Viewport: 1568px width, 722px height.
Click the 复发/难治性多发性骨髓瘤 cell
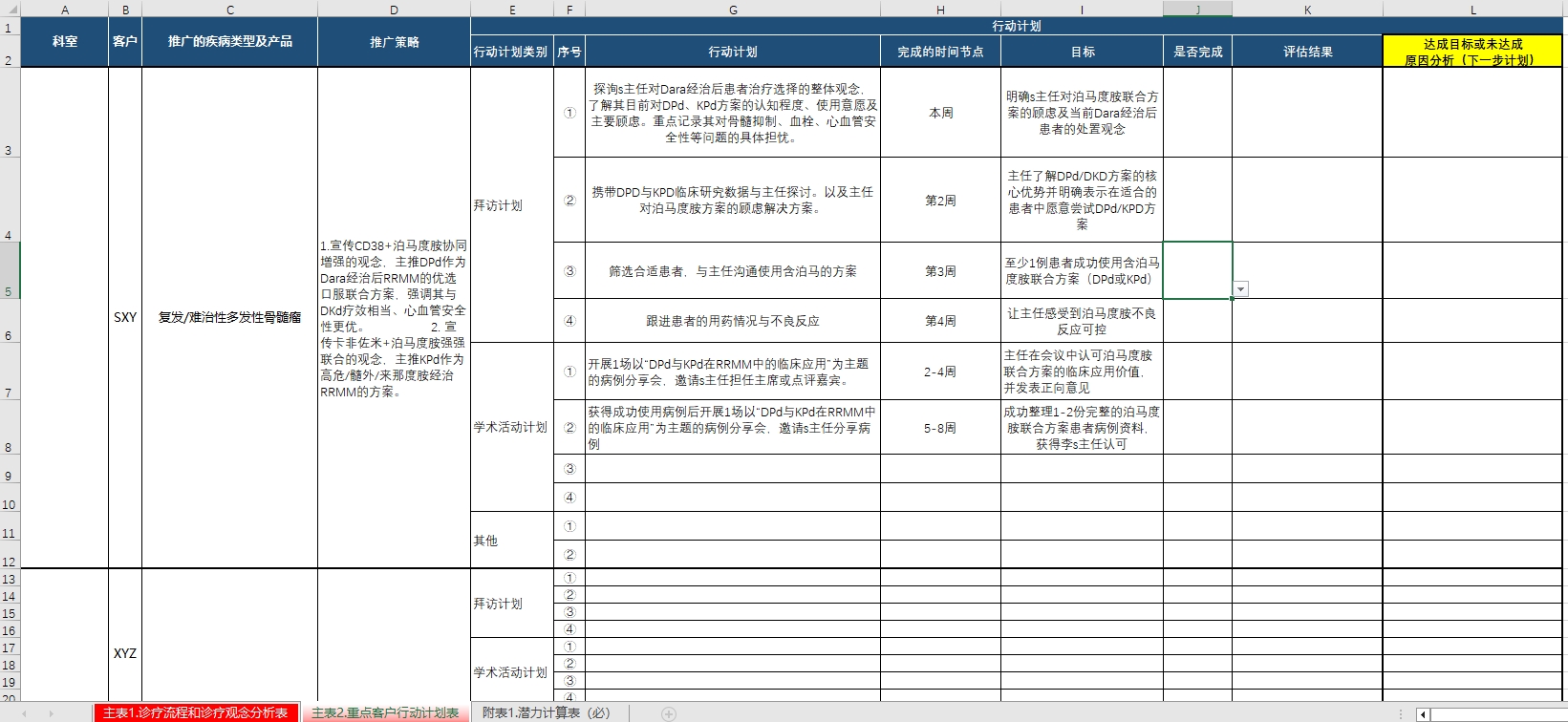pyautogui.click(x=230, y=317)
